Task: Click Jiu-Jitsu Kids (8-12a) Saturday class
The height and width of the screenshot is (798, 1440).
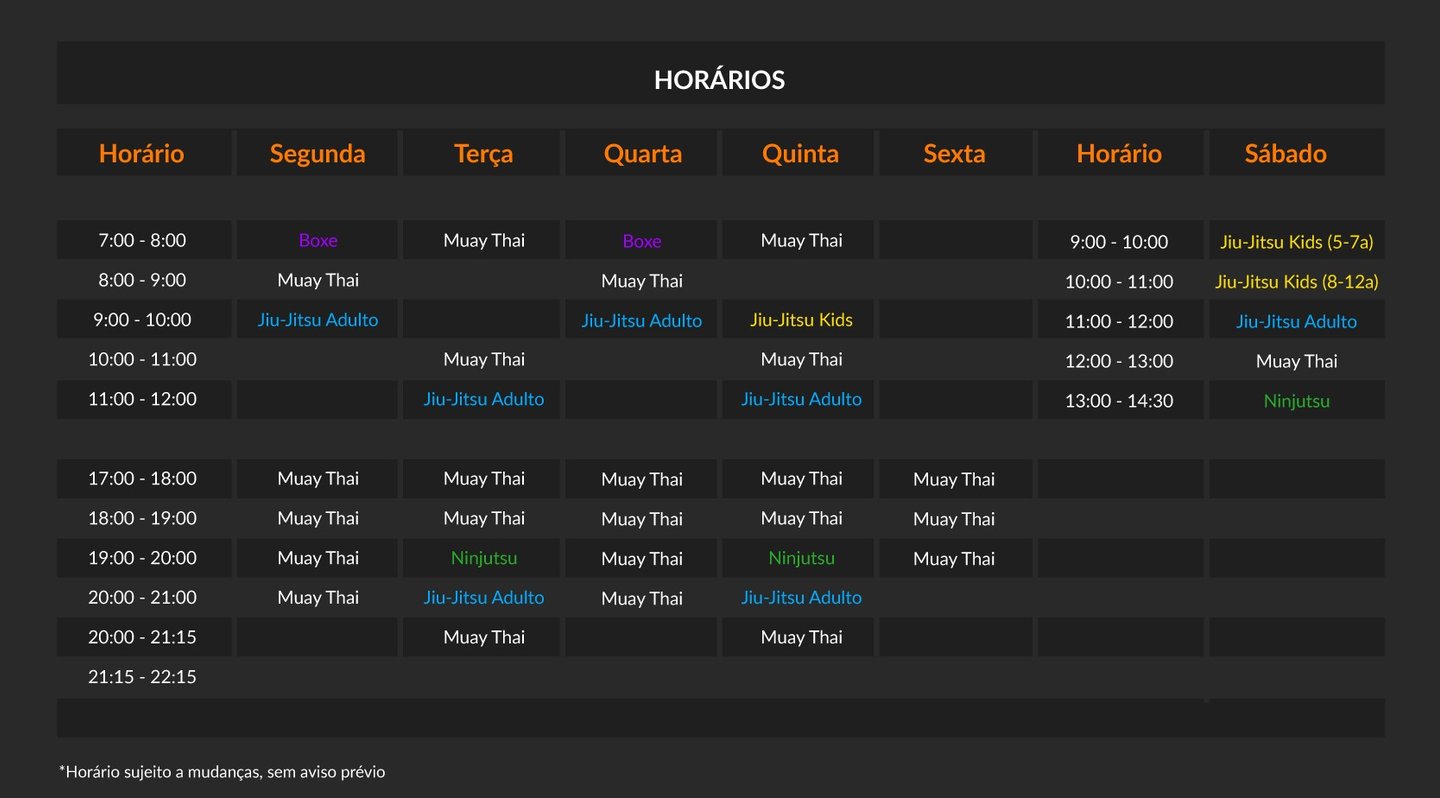Action: click(1296, 282)
